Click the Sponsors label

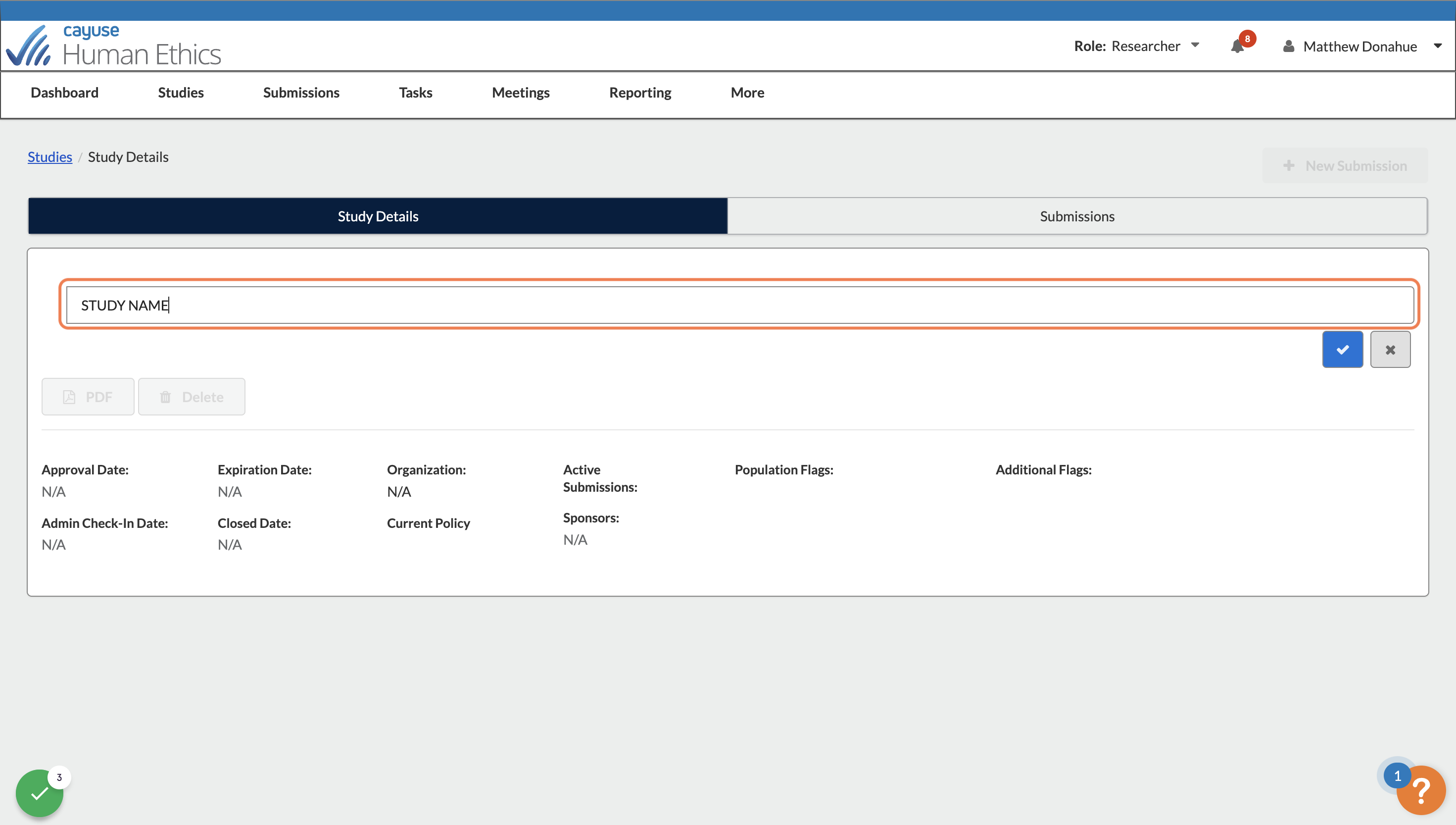(x=591, y=518)
